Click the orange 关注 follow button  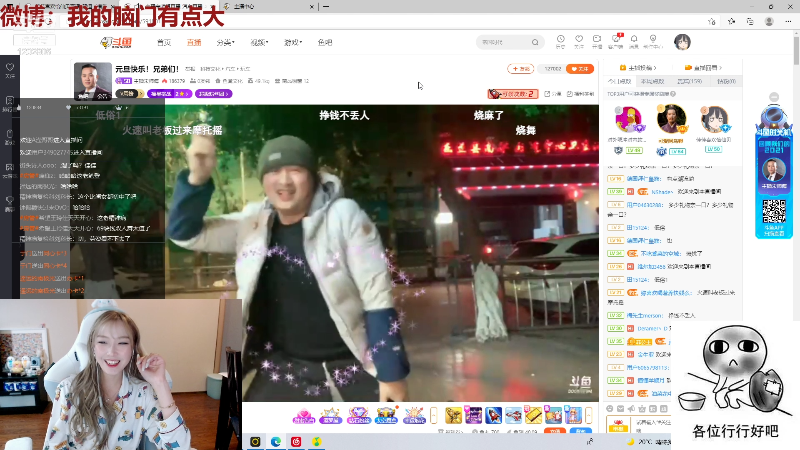point(580,69)
